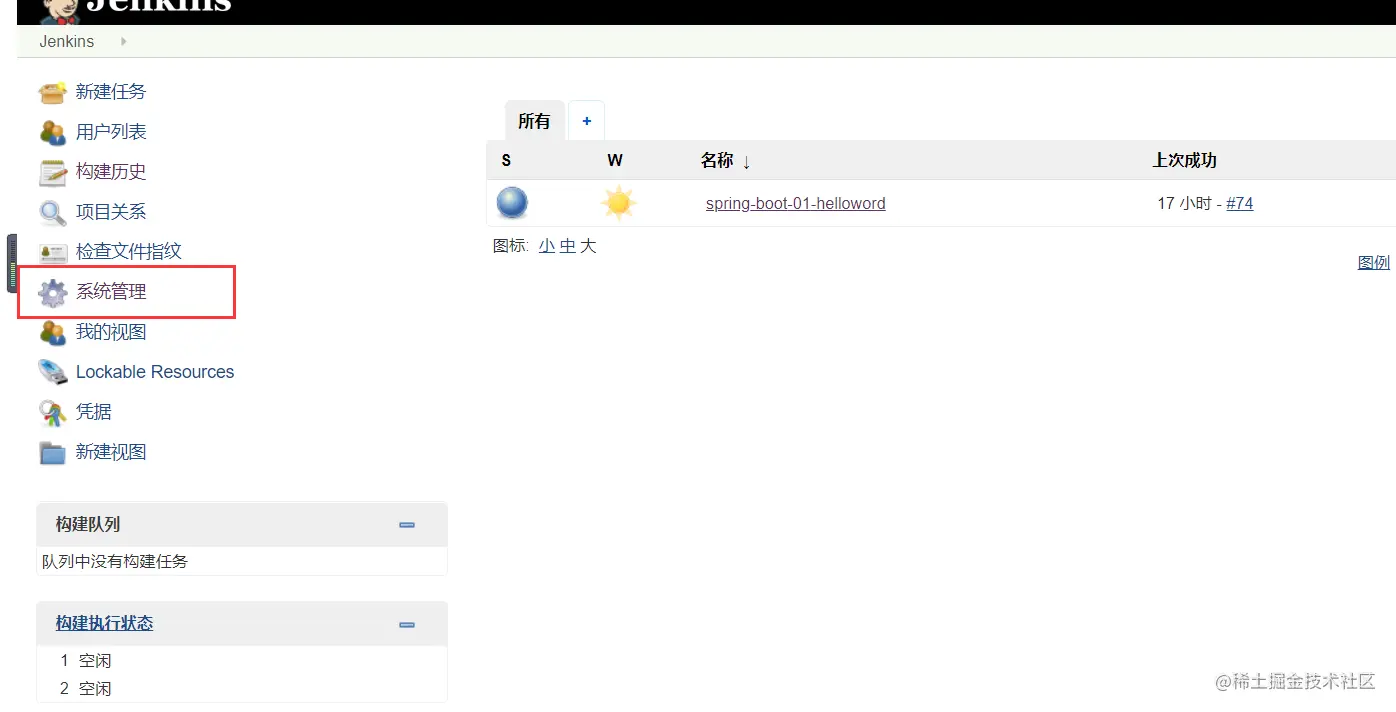This screenshot has height=712, width=1396.
Task: Click the 系统管理 gear icon
Action: click(52, 292)
